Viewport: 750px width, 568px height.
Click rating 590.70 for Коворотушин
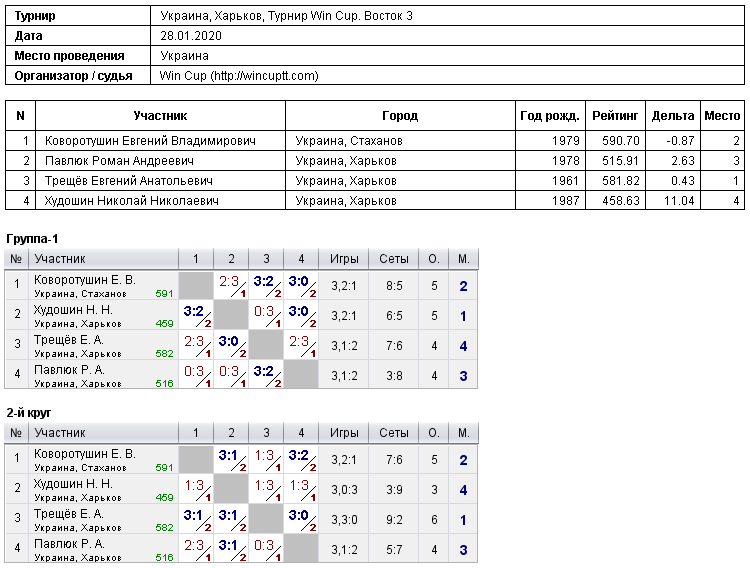click(x=621, y=141)
